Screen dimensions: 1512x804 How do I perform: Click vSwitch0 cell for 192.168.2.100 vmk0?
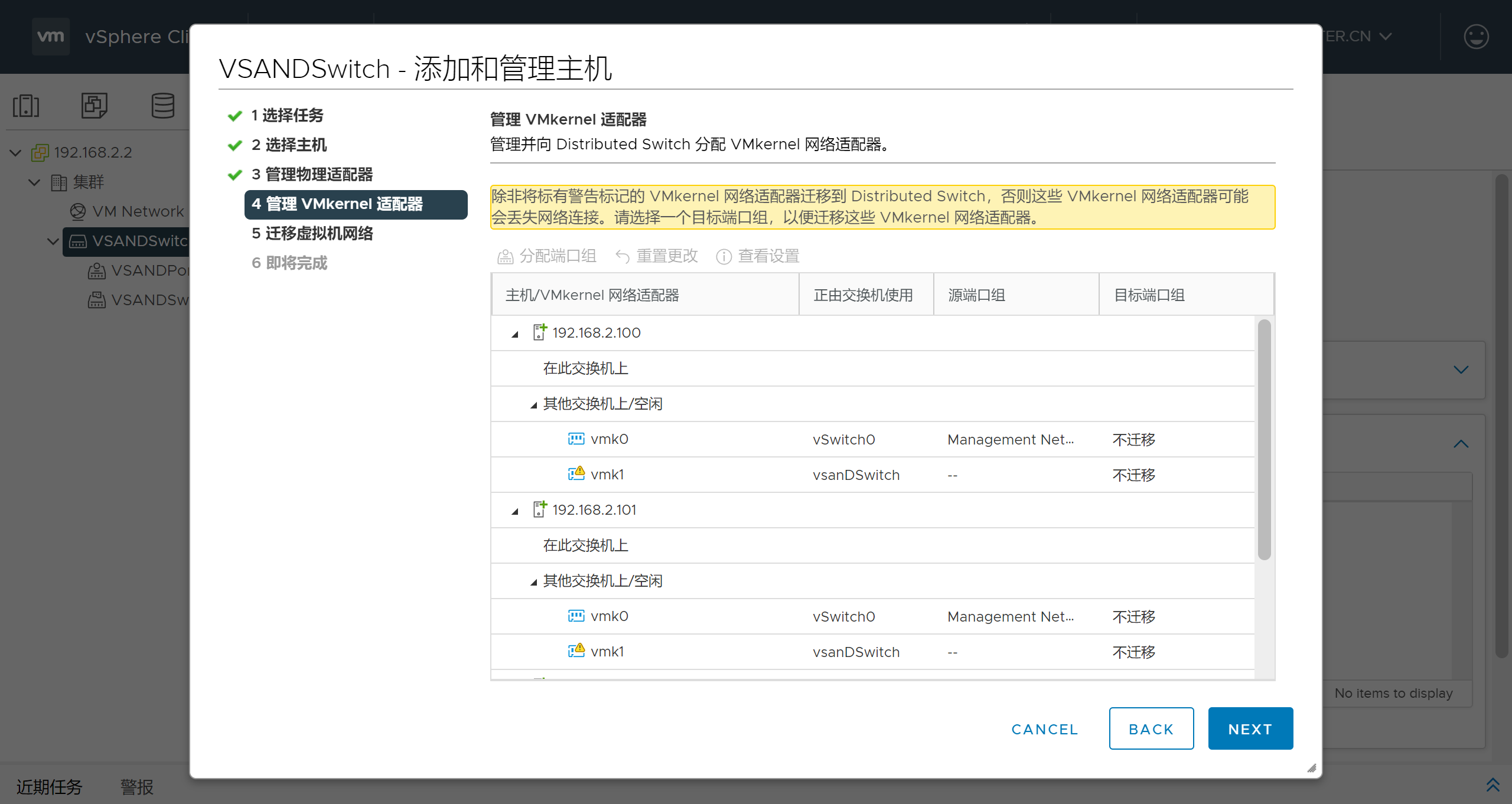pyautogui.click(x=843, y=440)
